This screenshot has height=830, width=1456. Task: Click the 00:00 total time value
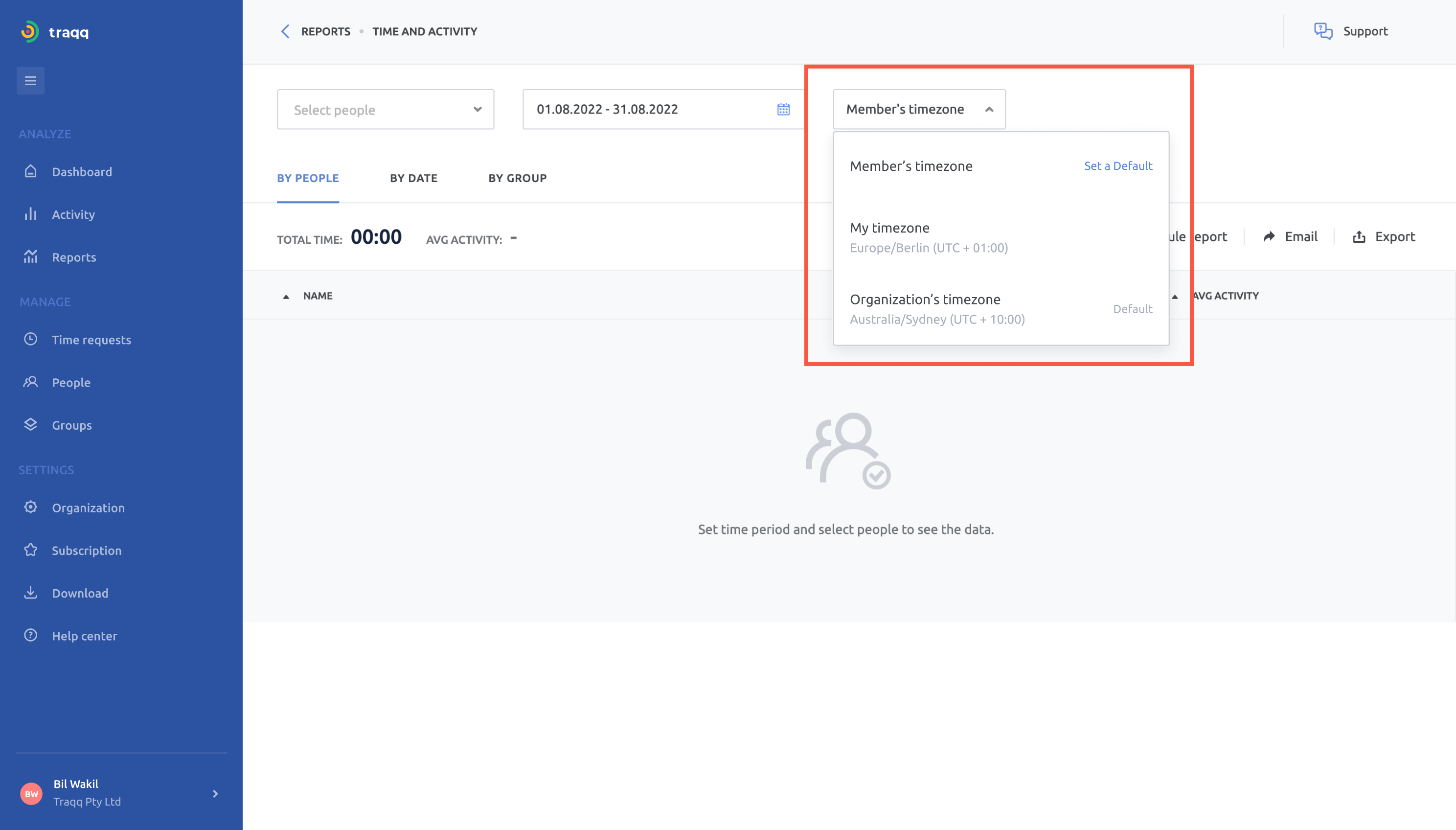pyautogui.click(x=376, y=236)
